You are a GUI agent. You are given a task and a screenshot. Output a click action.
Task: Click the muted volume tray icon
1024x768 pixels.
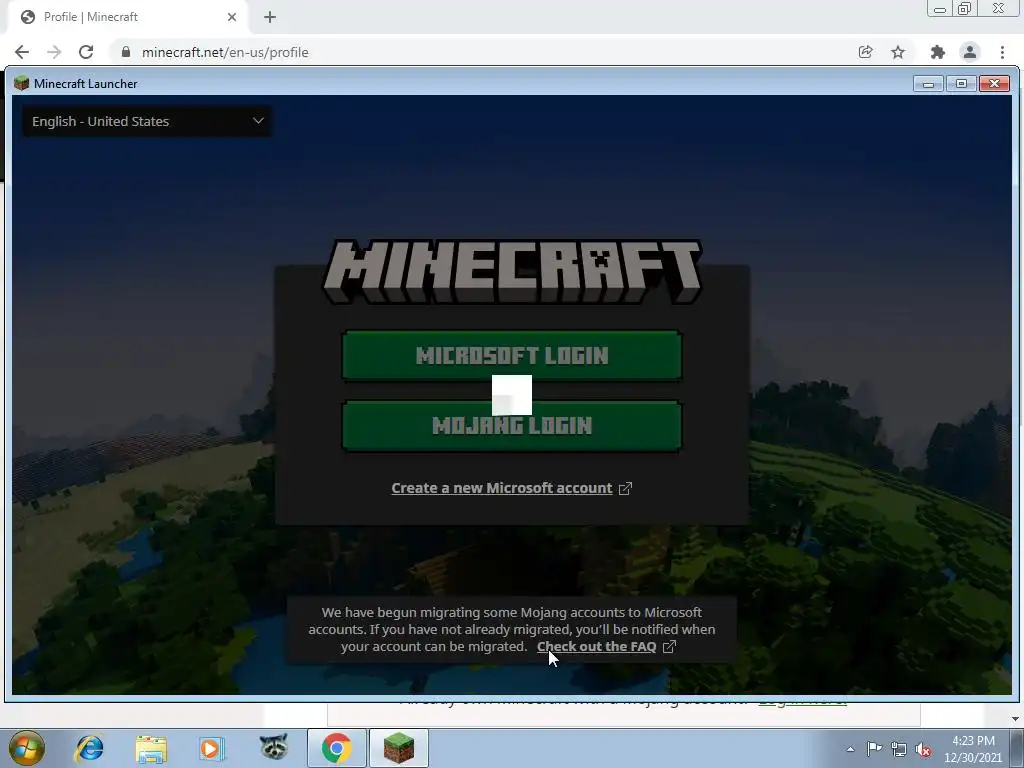(923, 749)
